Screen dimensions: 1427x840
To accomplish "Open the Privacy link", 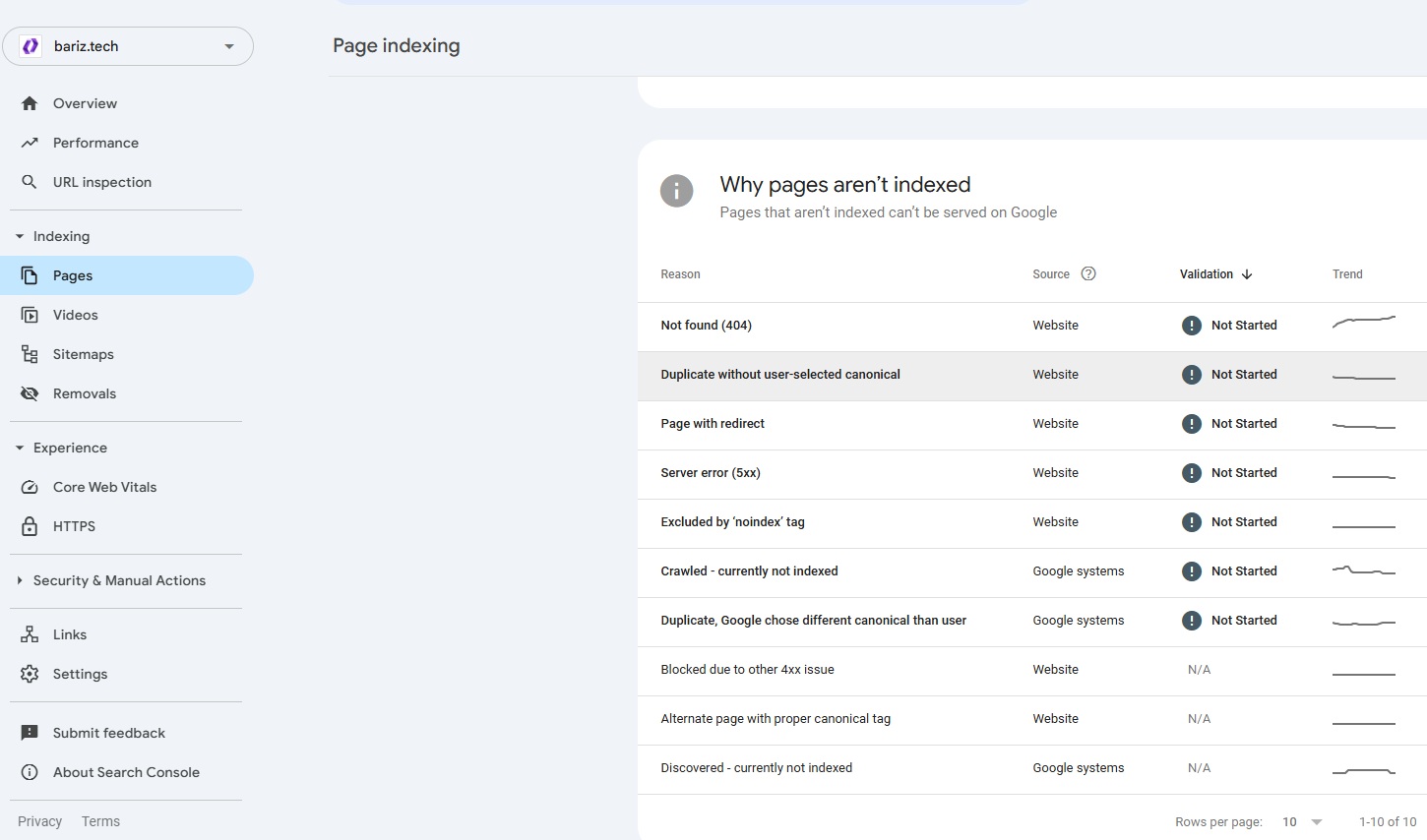I will (39, 821).
